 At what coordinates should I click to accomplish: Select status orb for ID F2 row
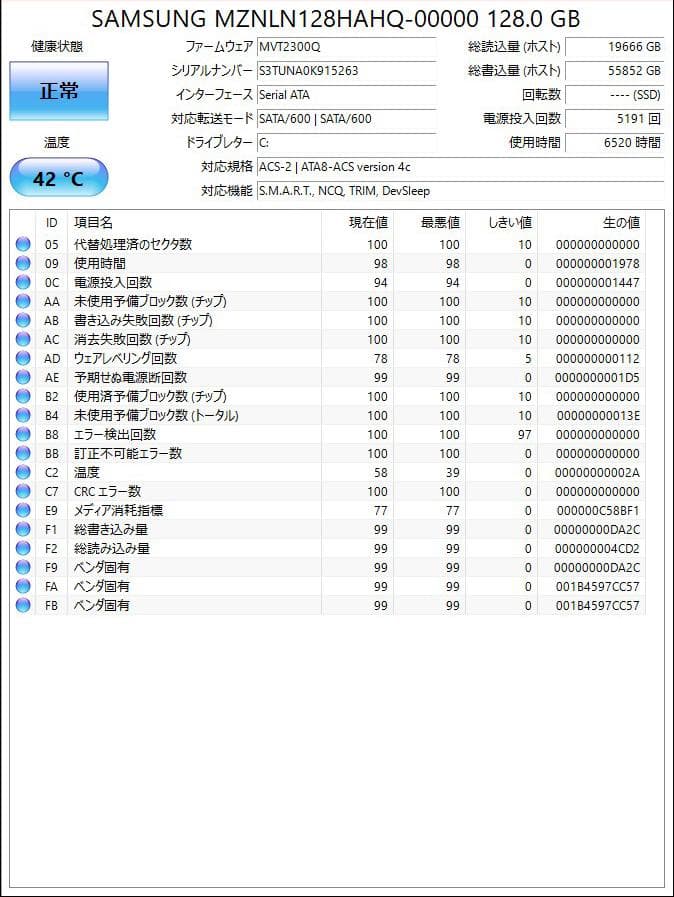pyautogui.click(x=23, y=548)
